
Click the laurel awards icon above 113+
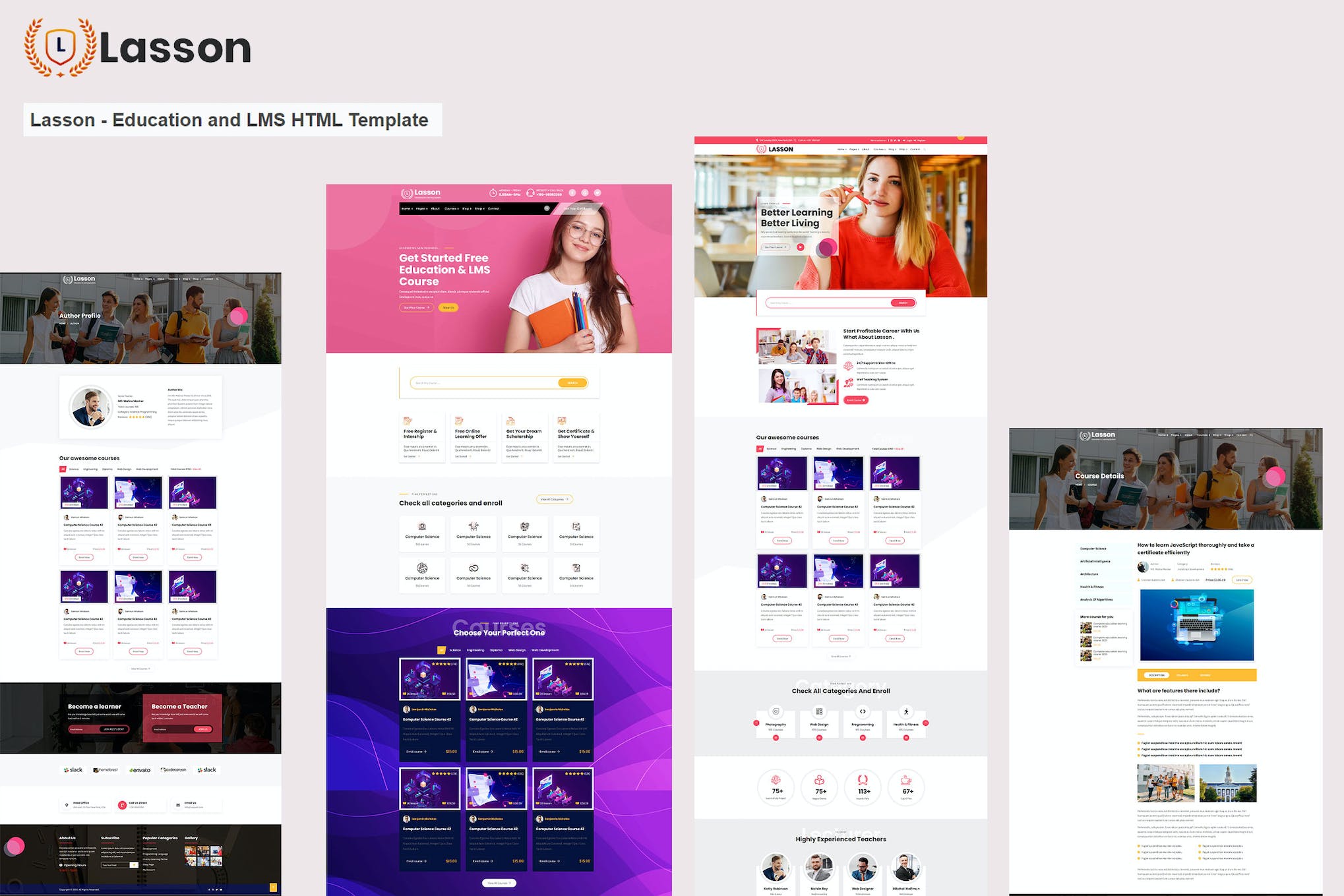point(863,780)
